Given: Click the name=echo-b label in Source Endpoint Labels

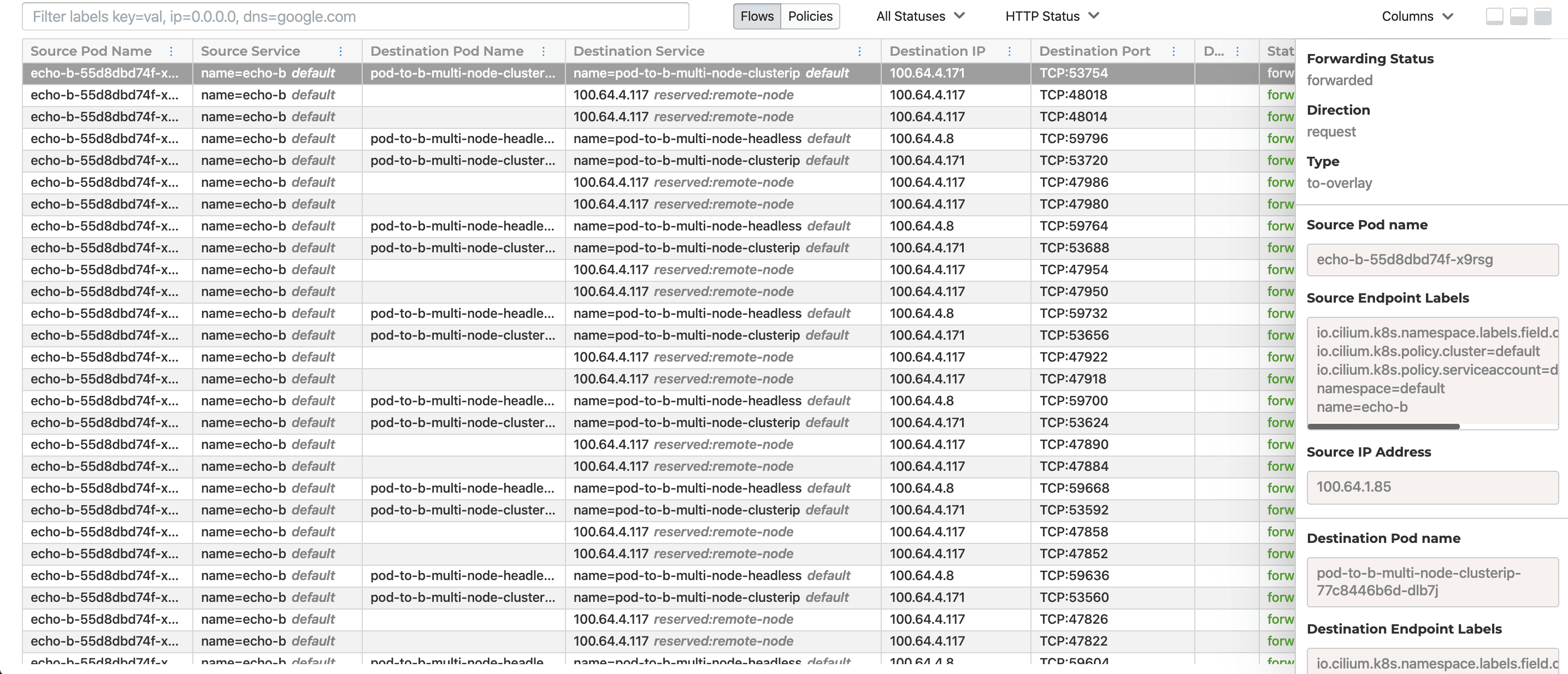Looking at the screenshot, I should point(1361,407).
